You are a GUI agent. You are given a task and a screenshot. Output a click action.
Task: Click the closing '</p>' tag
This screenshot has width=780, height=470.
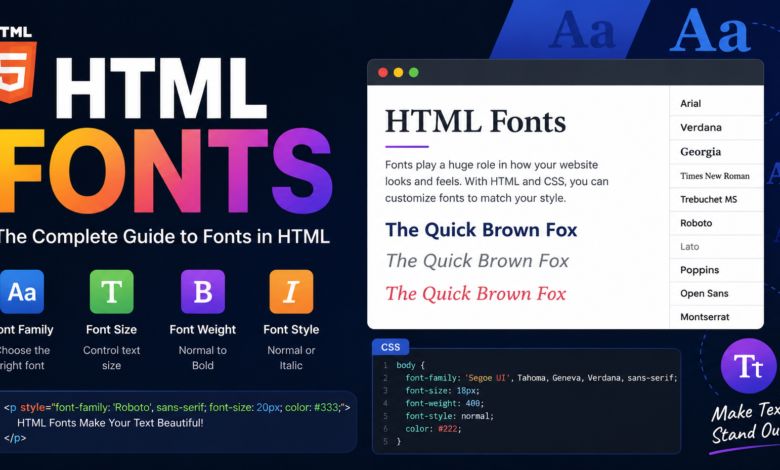pos(15,438)
